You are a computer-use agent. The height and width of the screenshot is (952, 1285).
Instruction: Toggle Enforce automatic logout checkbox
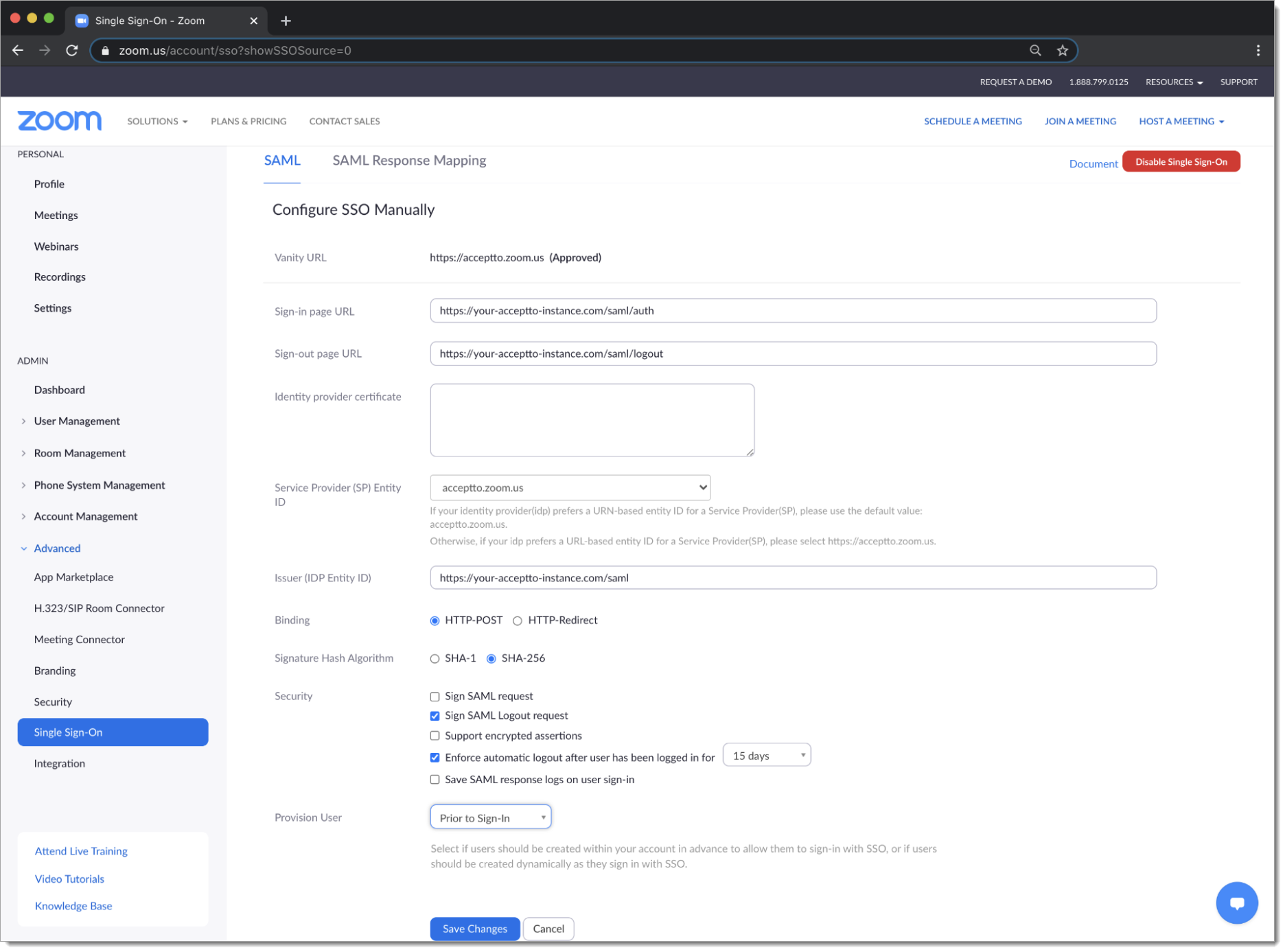(435, 758)
